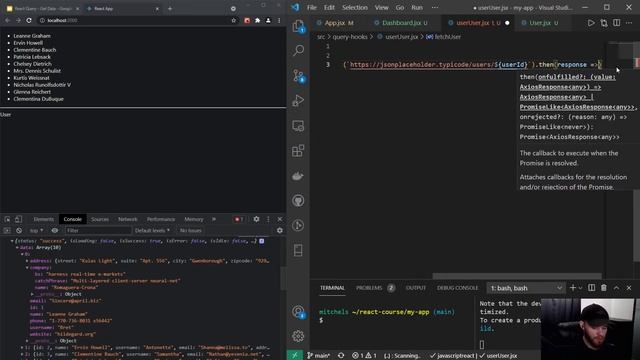This screenshot has width=640, height=360.
Task: Open the Accounts menu in activity bar
Action: (298, 312)
